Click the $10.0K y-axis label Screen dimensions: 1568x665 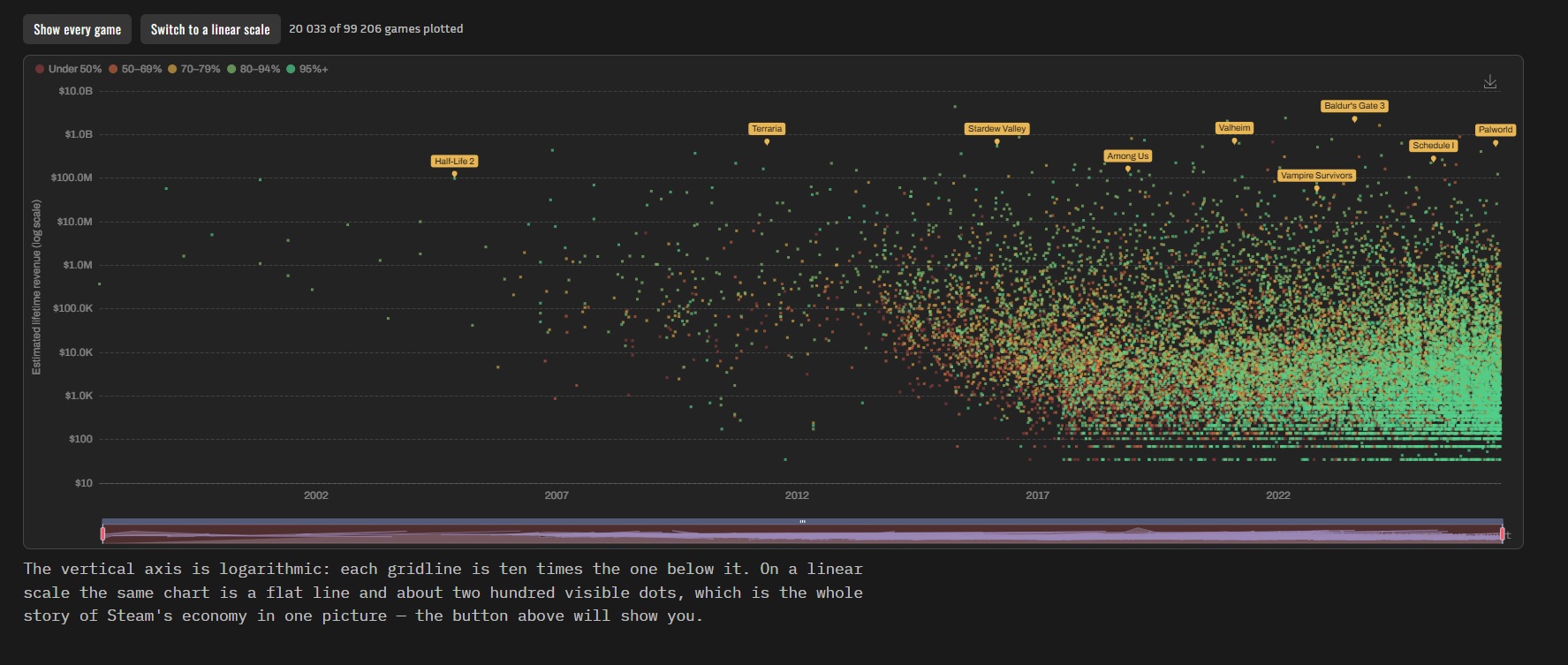(75, 352)
